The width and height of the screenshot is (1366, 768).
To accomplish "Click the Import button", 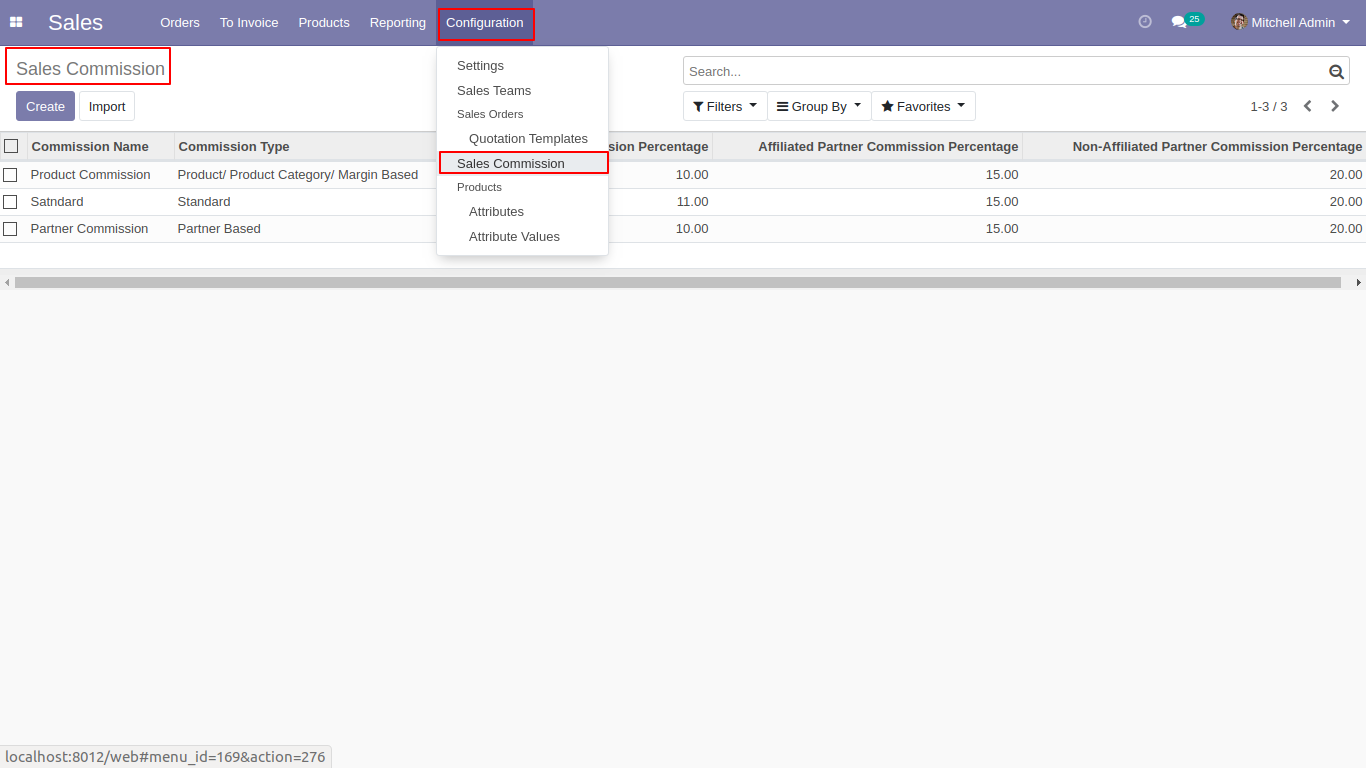I will [107, 106].
